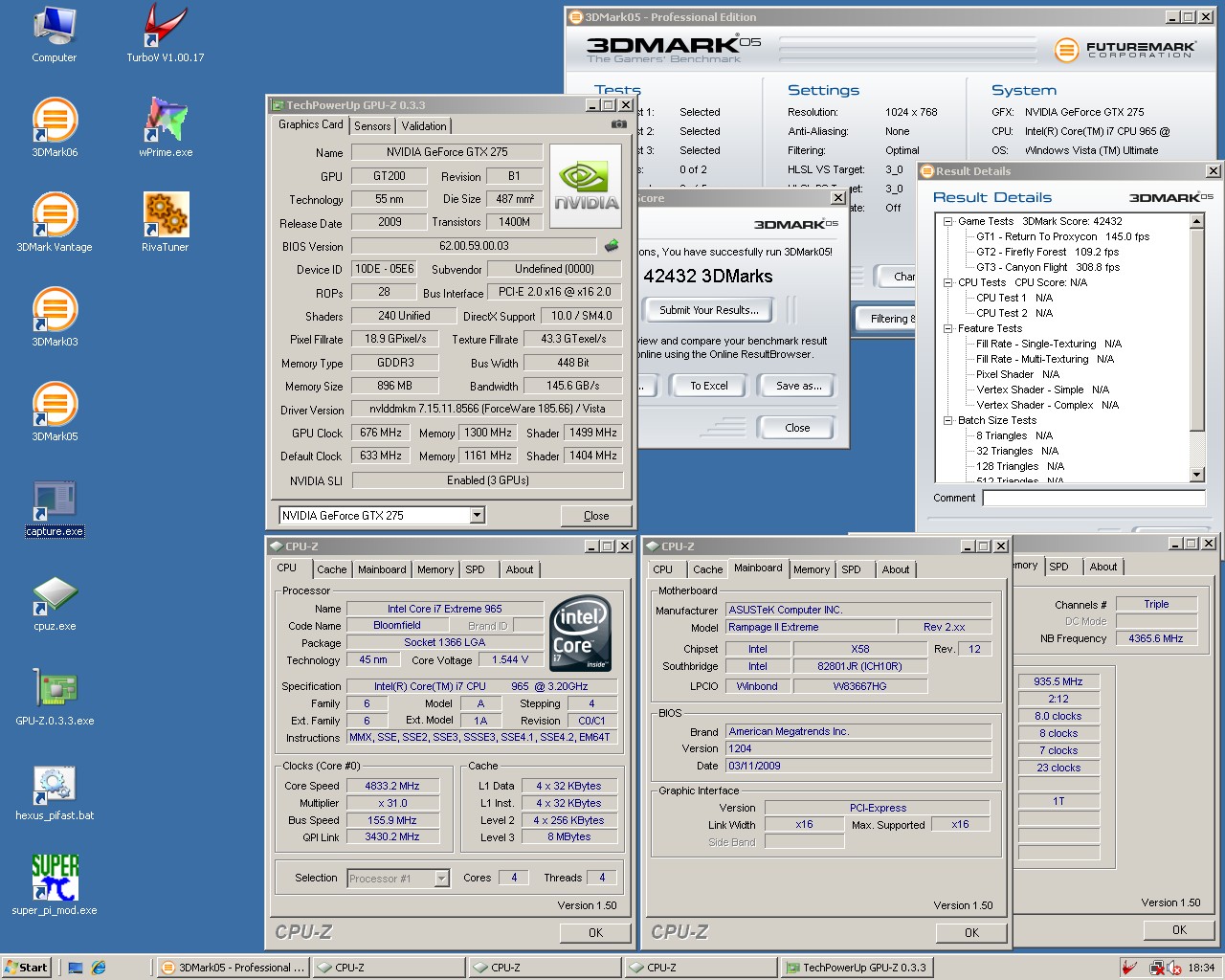Open the Computer desktop icon
Image resolution: width=1225 pixels, height=980 pixels.
pos(54,33)
